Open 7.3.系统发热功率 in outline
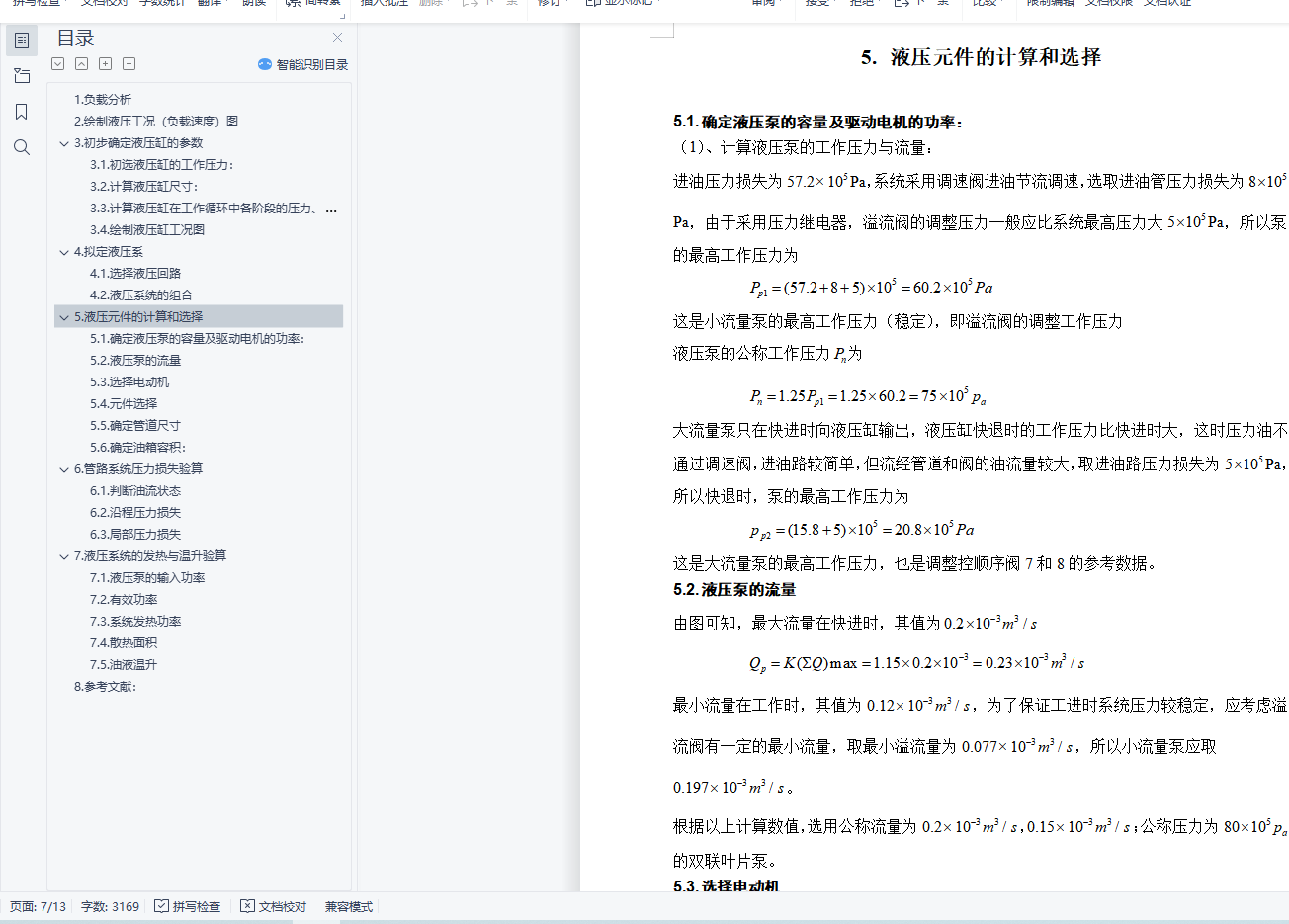 pos(135,622)
